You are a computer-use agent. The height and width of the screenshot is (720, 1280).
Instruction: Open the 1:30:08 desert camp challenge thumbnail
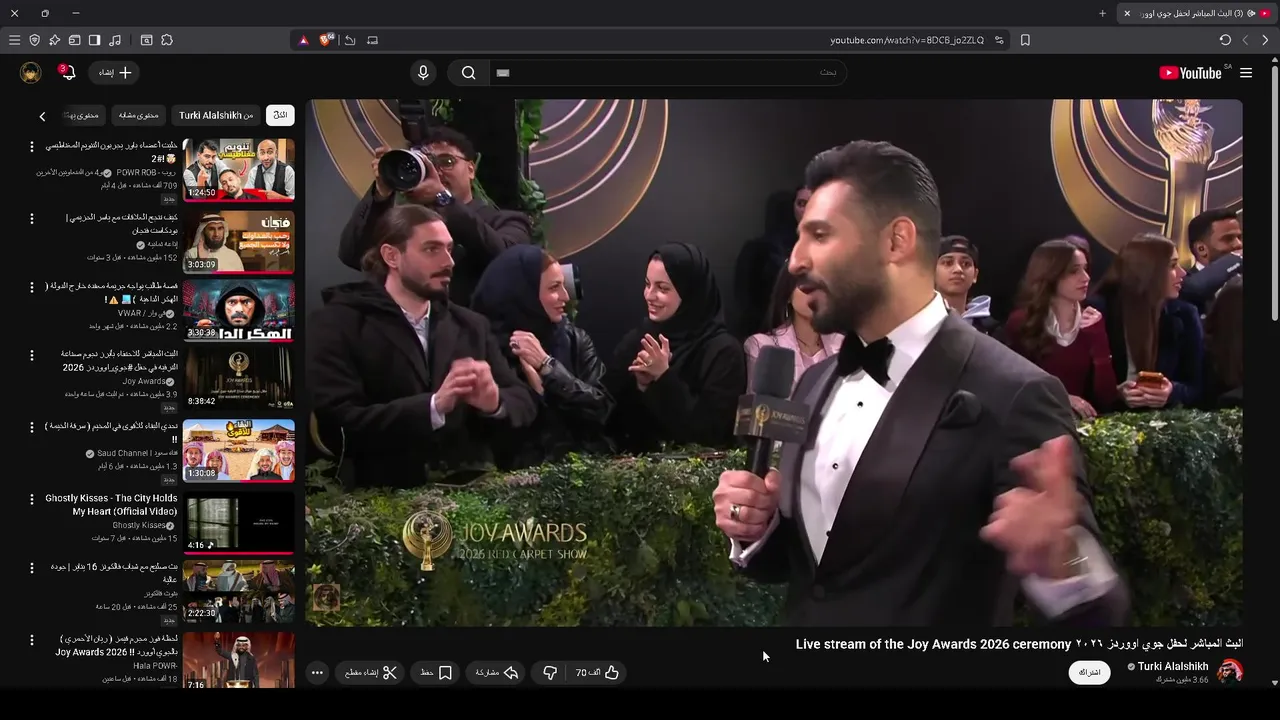pos(239,450)
